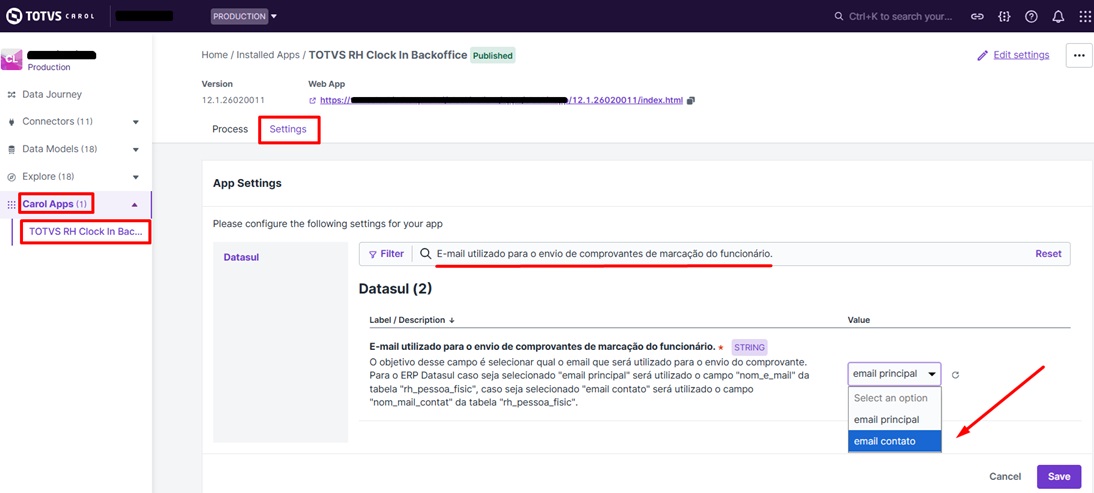This screenshot has height=493, width=1094.
Task: Expand the Data Models (18) arrow
Action: coord(136,150)
